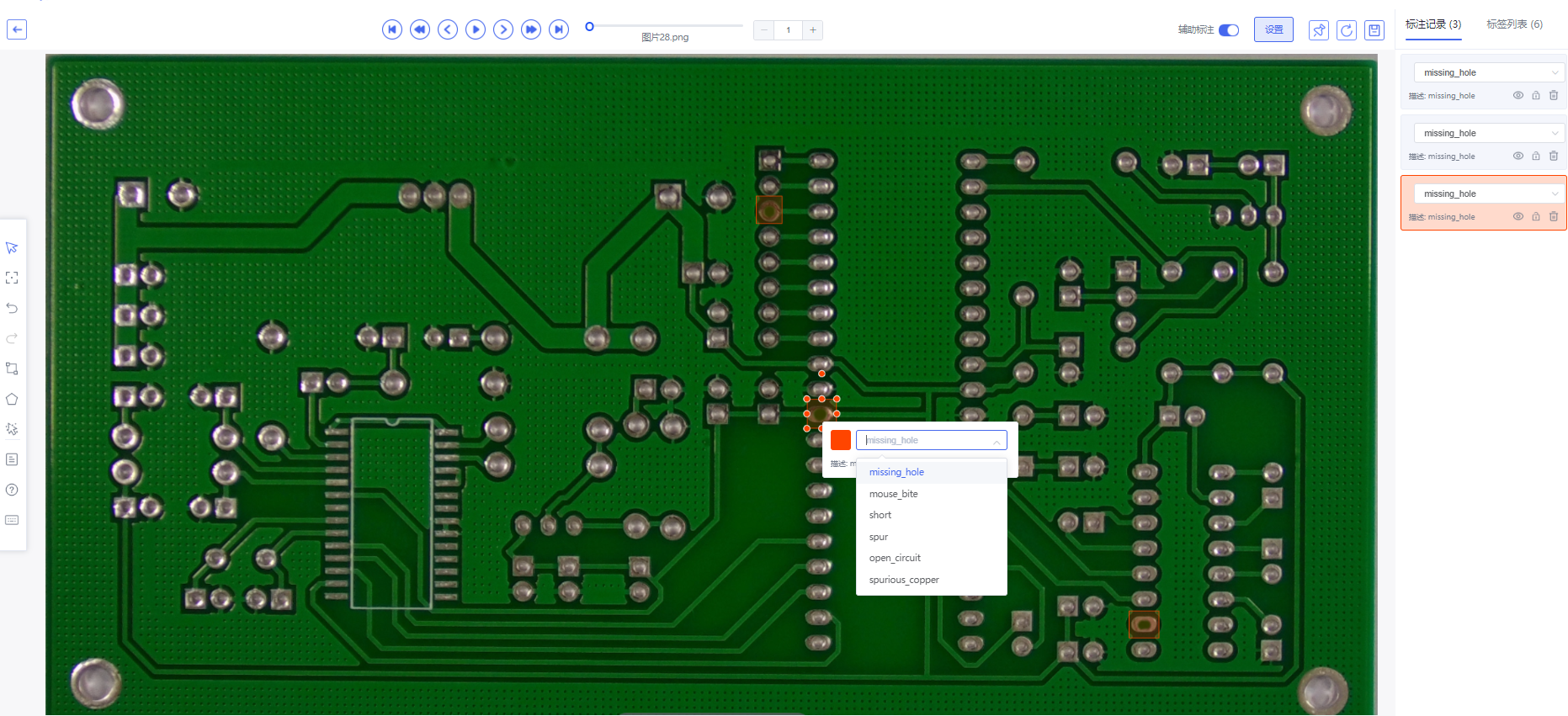Viewport: 1568px width, 716px height.
Task: Delete the first annotation record with trash icon
Action: pyautogui.click(x=1554, y=95)
